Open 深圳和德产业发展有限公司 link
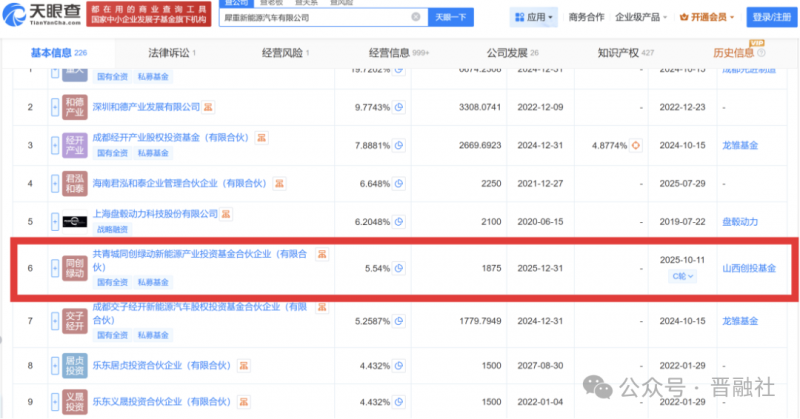This screenshot has height=419, width=800. pyautogui.click(x=146, y=107)
